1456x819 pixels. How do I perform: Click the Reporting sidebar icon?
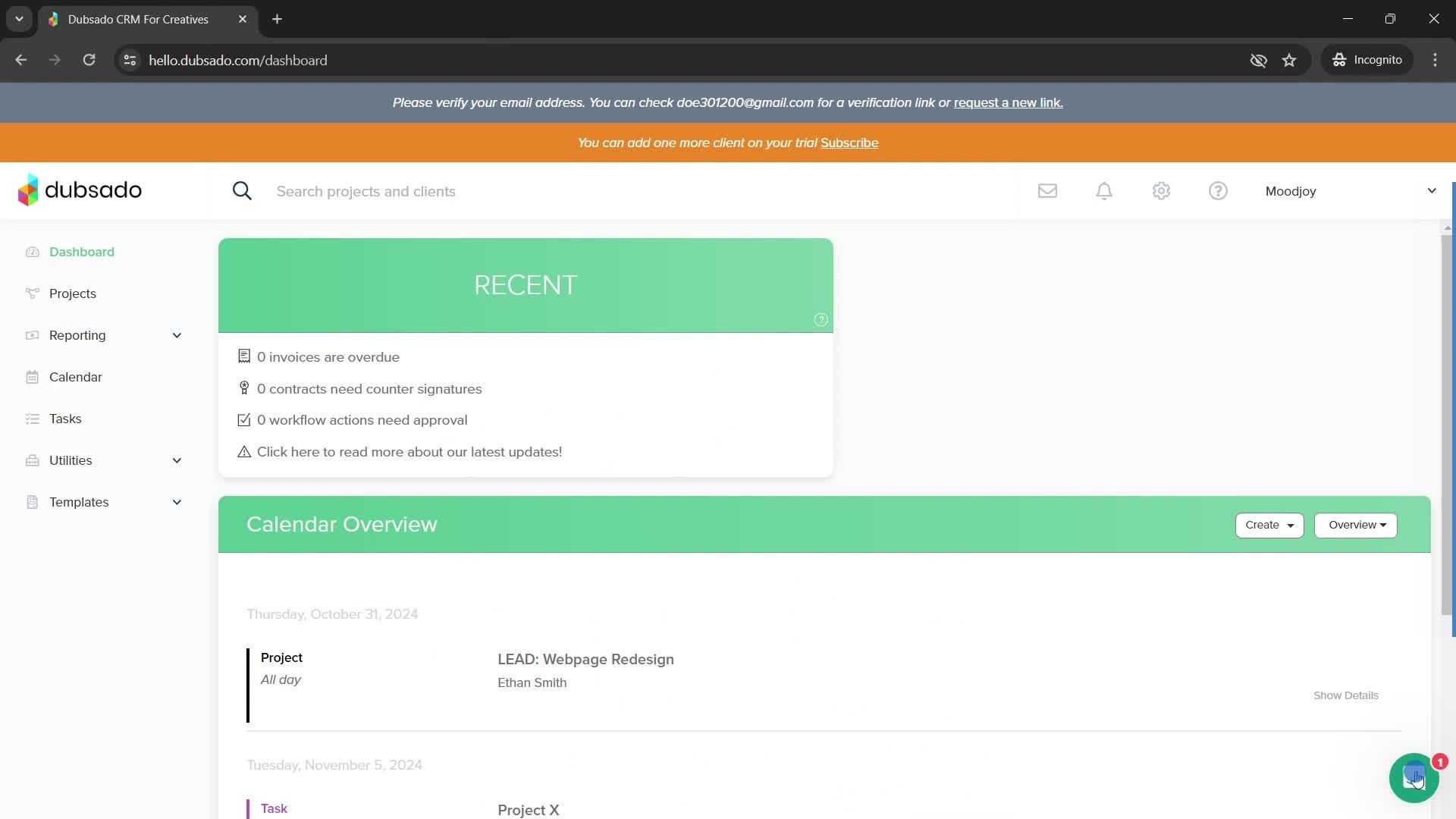32,335
